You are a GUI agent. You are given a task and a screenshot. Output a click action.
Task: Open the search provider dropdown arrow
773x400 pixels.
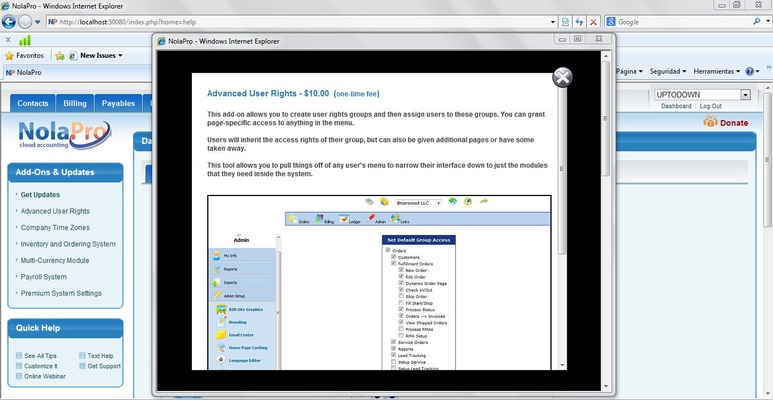(768, 22)
